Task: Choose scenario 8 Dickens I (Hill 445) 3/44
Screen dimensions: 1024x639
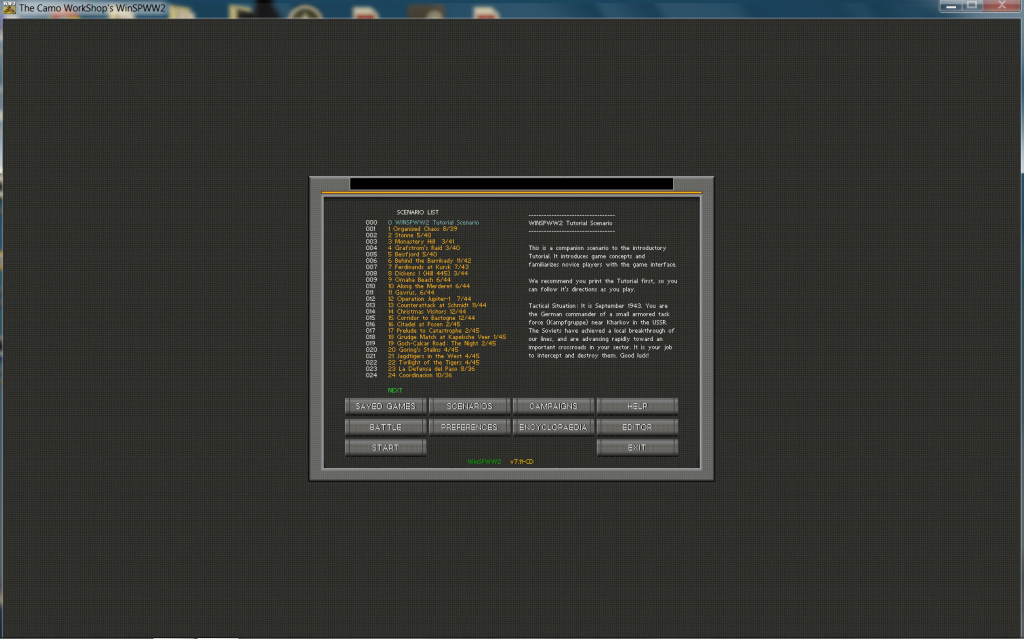Action: (x=428, y=274)
